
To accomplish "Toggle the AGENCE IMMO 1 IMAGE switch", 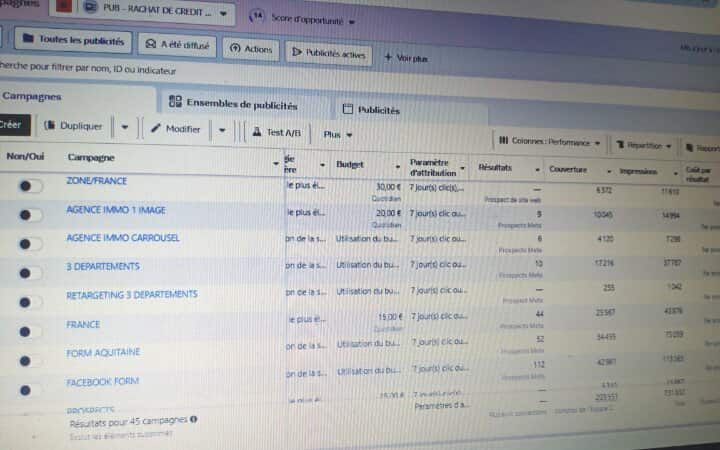I will [x=31, y=215].
